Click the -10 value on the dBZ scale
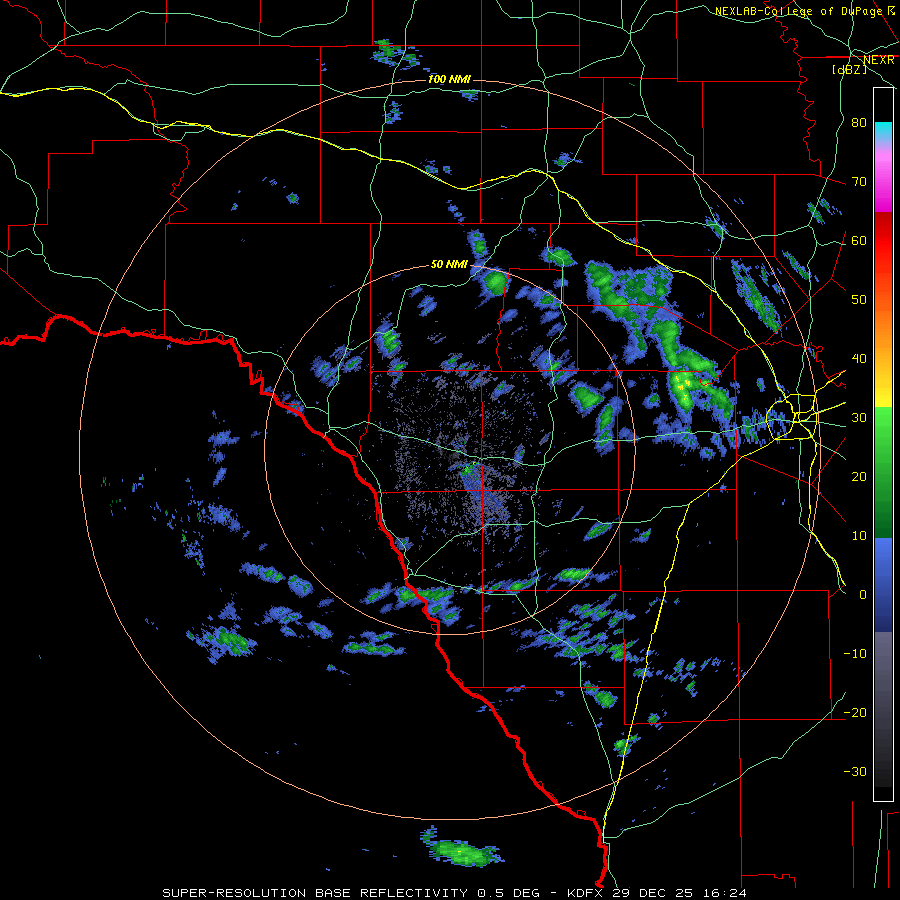The image size is (900, 900). 855,654
